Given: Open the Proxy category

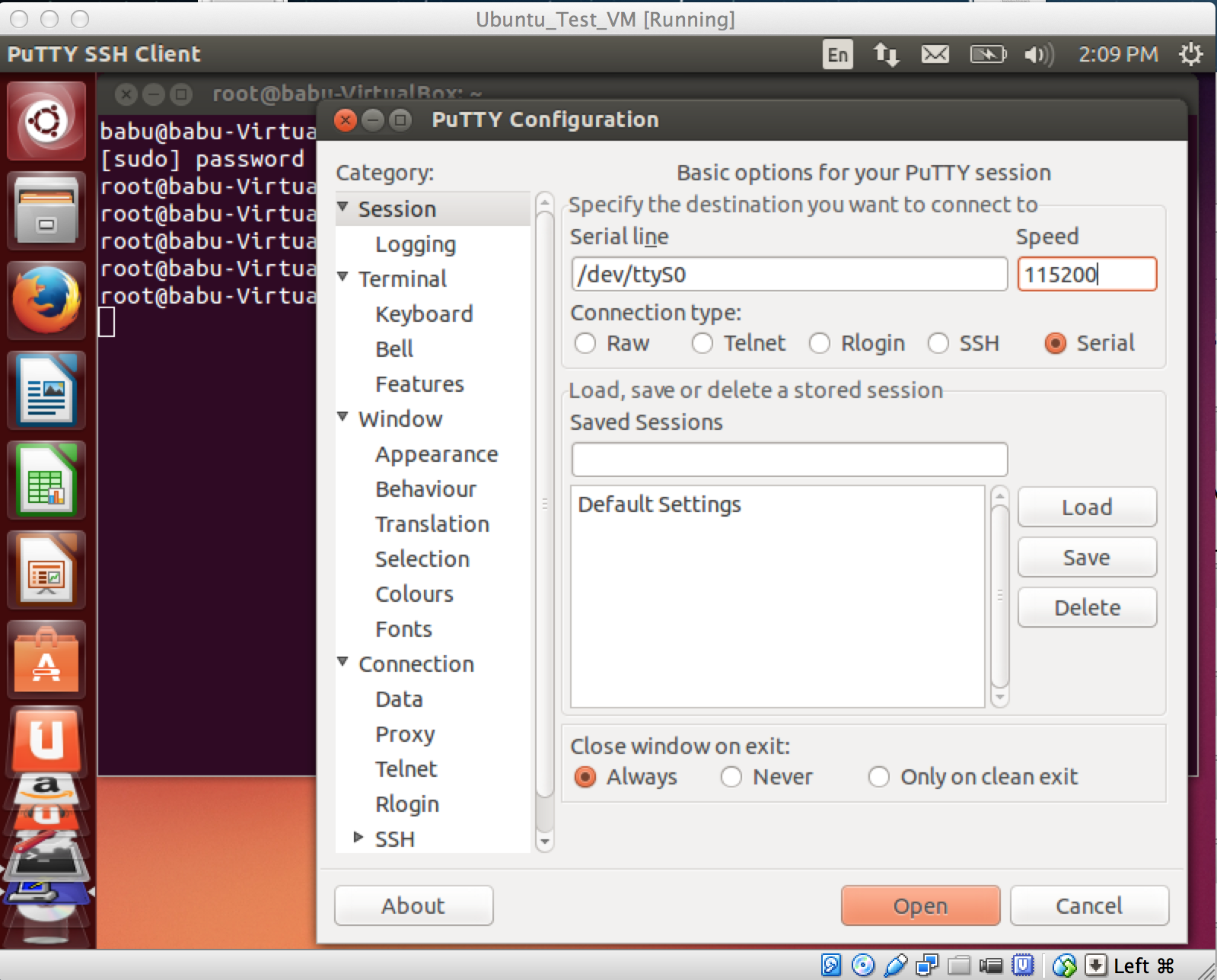Looking at the screenshot, I should coord(405,734).
